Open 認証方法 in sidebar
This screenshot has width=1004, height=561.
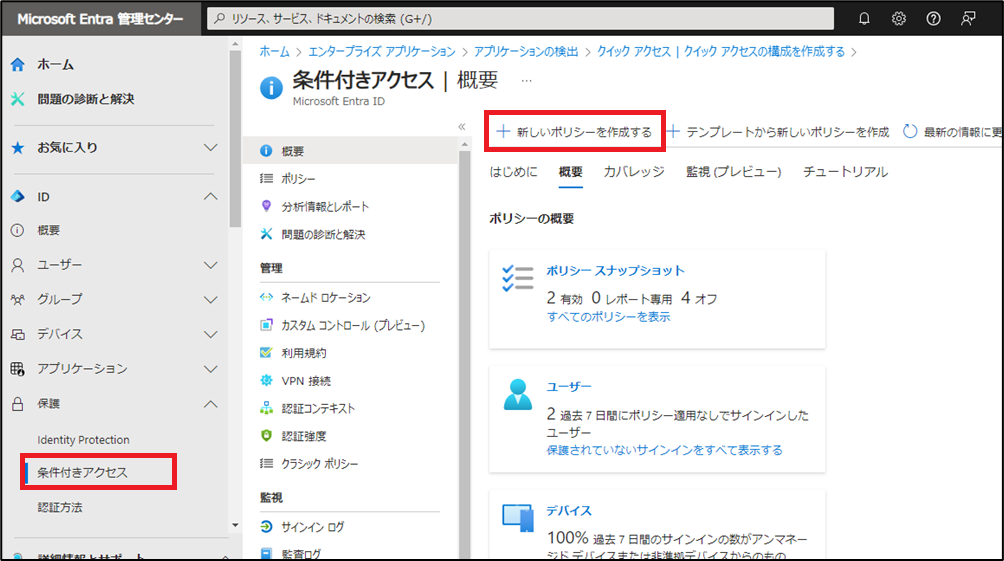pos(60,508)
